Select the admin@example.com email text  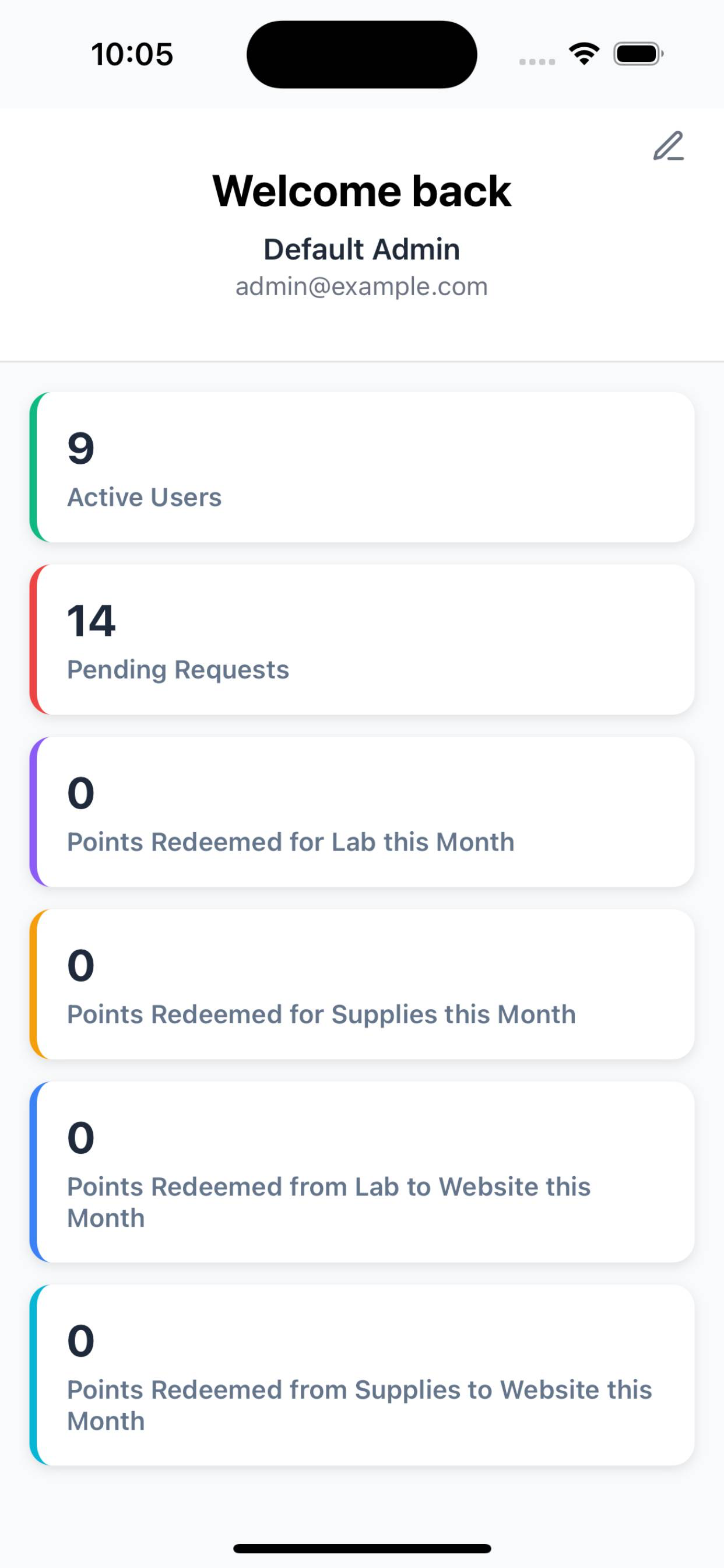point(362,286)
